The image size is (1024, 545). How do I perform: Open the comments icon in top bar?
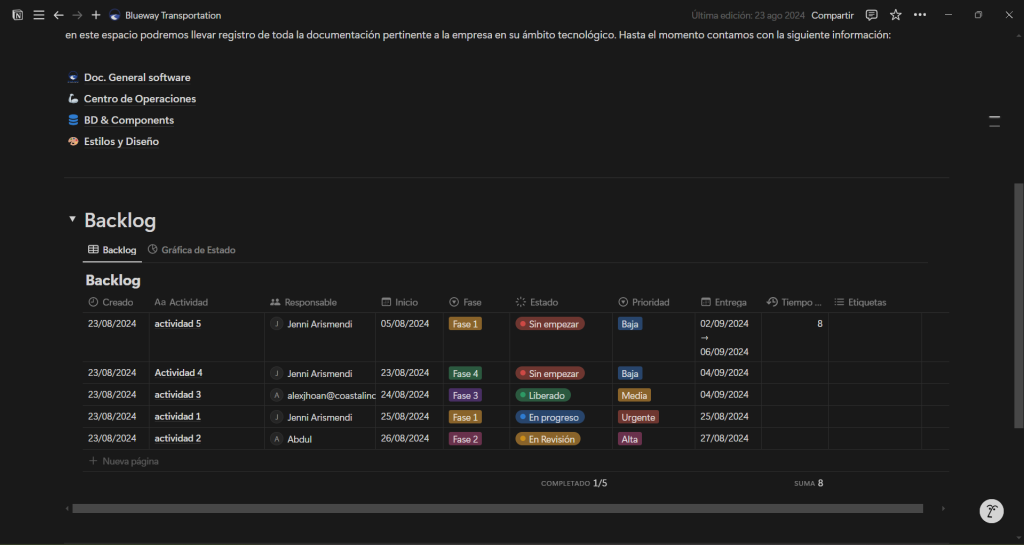click(x=871, y=15)
